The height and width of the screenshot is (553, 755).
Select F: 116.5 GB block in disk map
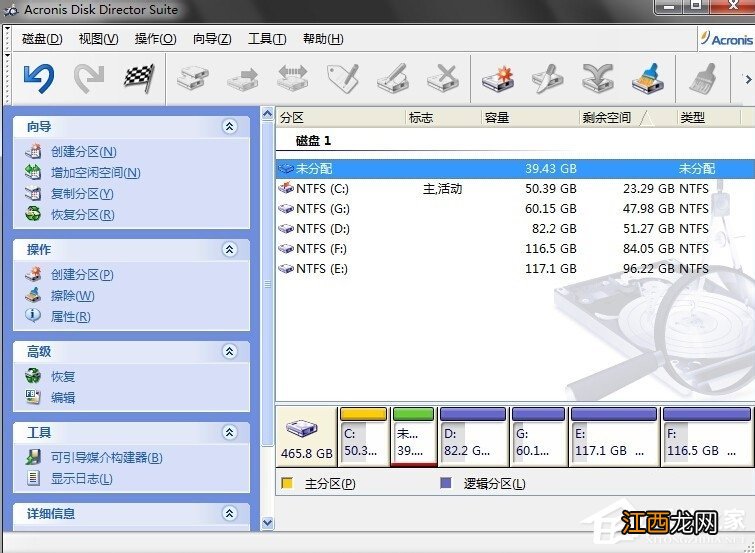707,436
